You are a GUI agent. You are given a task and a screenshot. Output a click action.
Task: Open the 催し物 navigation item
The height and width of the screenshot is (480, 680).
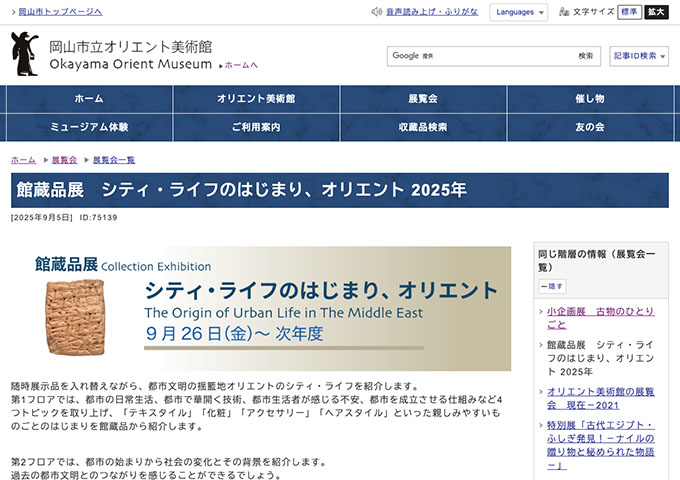coord(590,99)
